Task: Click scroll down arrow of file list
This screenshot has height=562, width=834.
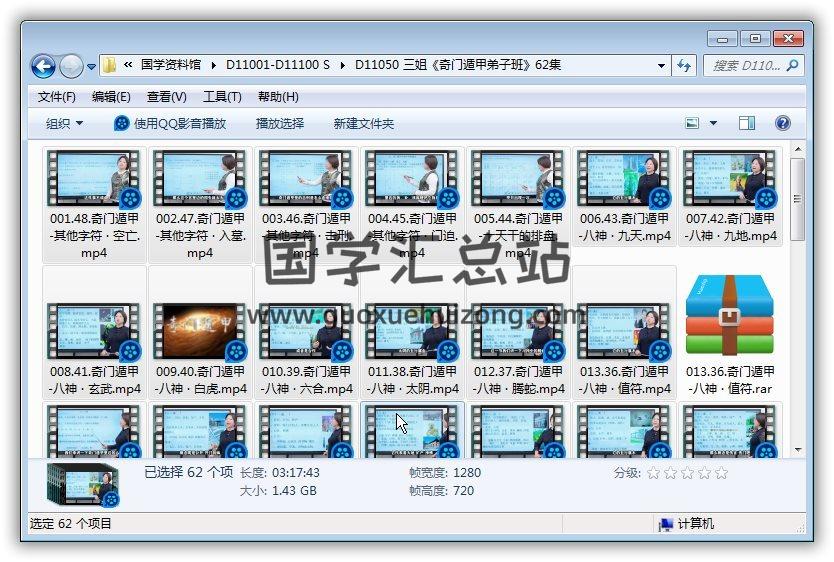Action: 797,450
